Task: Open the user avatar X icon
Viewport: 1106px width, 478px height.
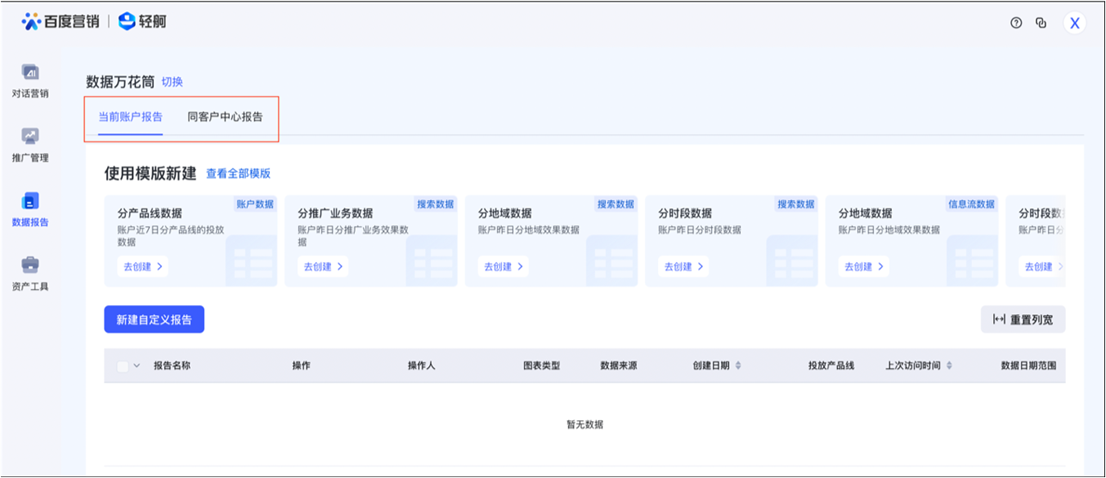Action: 1075,23
